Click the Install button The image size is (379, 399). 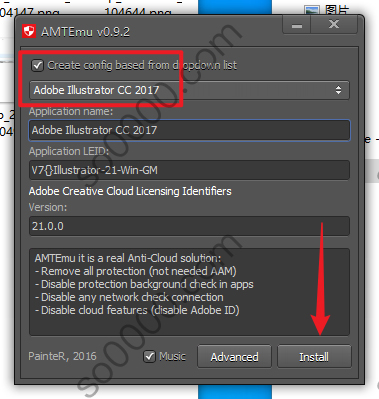coord(314,357)
